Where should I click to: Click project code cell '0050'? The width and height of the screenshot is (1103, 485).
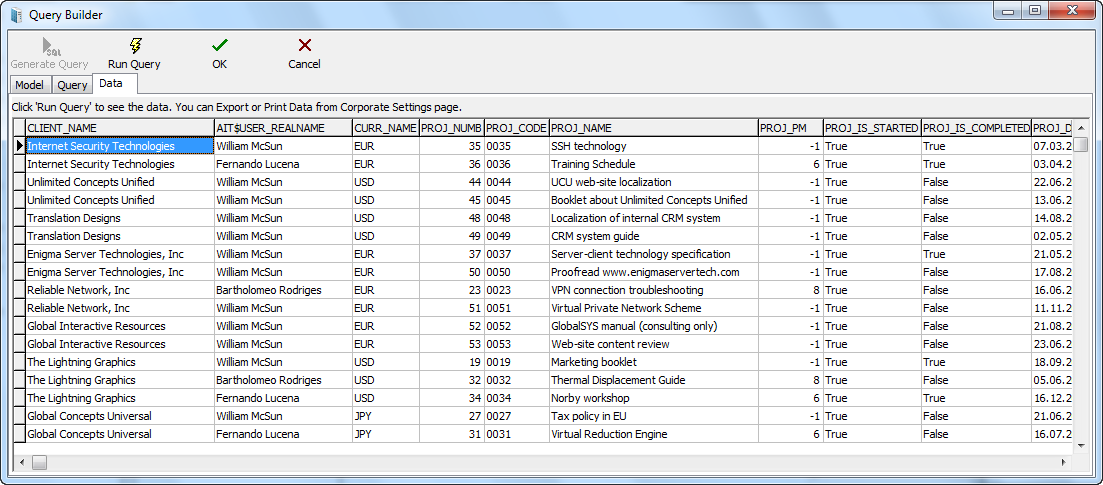click(516, 272)
